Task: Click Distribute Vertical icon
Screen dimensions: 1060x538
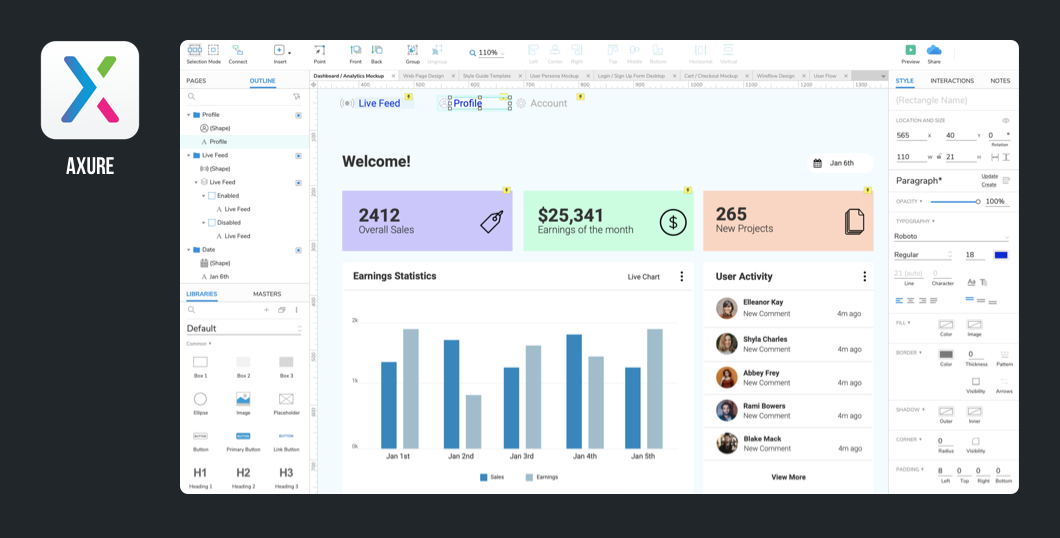Action: point(728,50)
